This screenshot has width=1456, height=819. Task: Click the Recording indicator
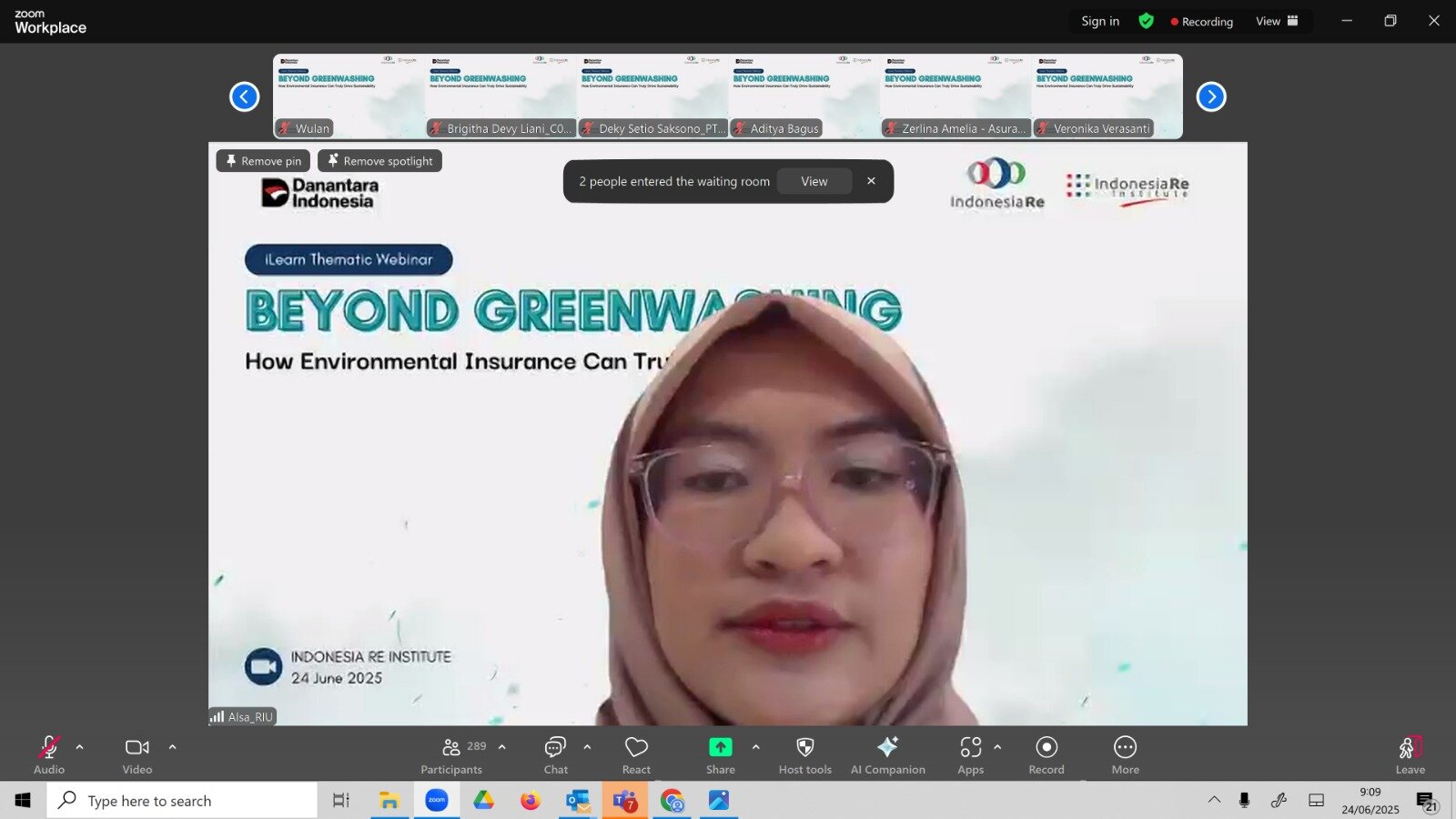(x=1202, y=21)
